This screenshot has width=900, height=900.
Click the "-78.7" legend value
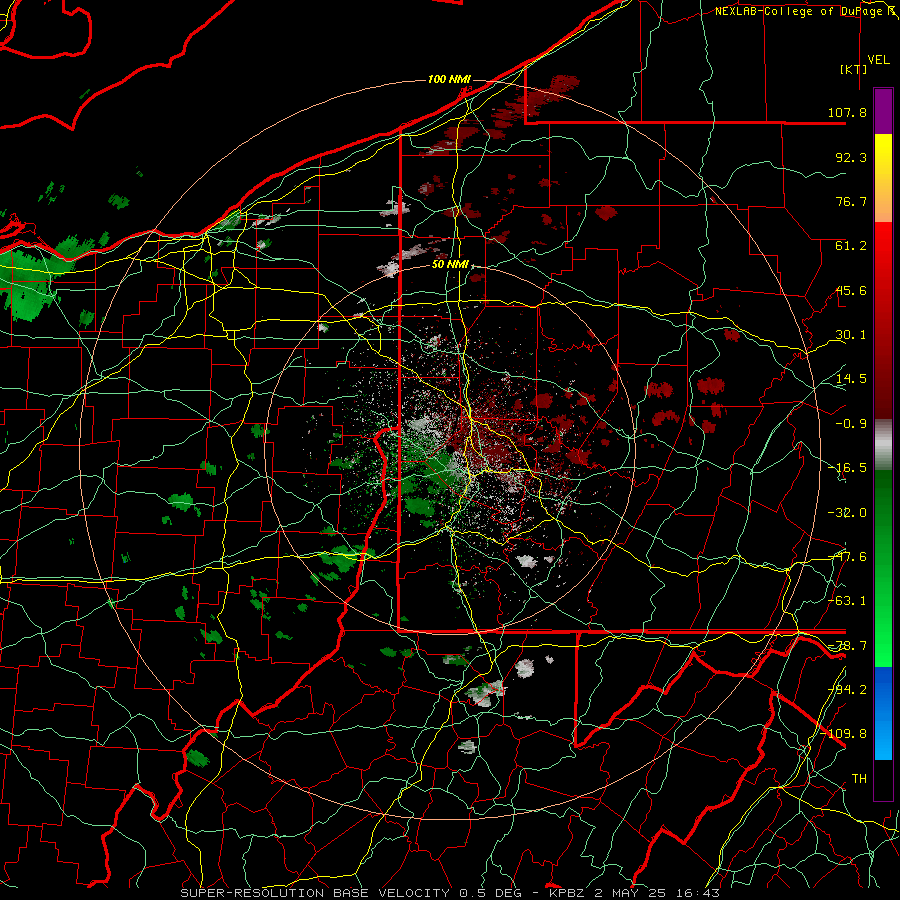pyautogui.click(x=847, y=646)
